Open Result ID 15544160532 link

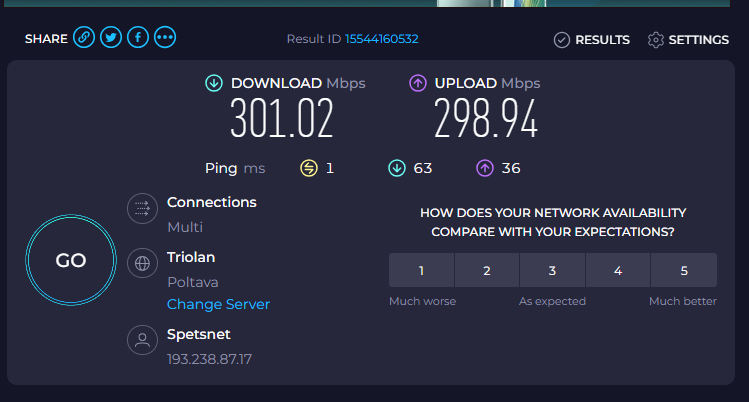point(382,39)
